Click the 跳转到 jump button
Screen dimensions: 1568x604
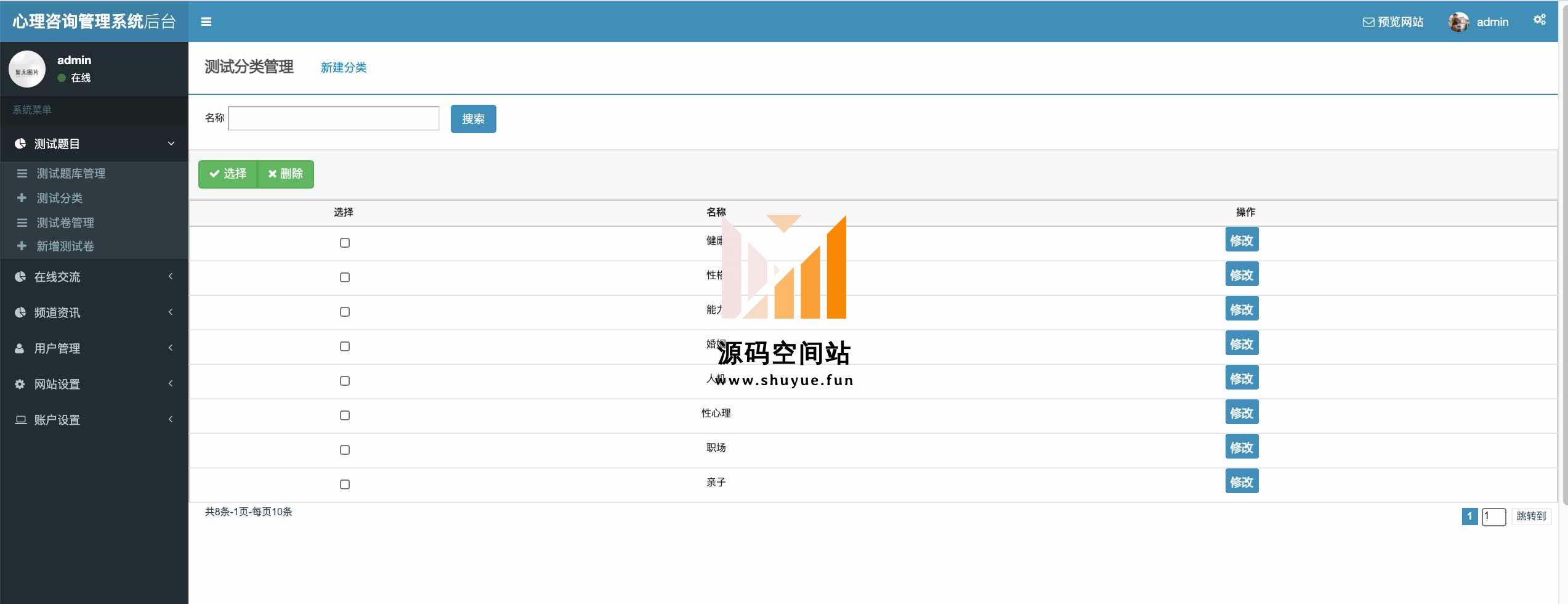(x=1531, y=516)
